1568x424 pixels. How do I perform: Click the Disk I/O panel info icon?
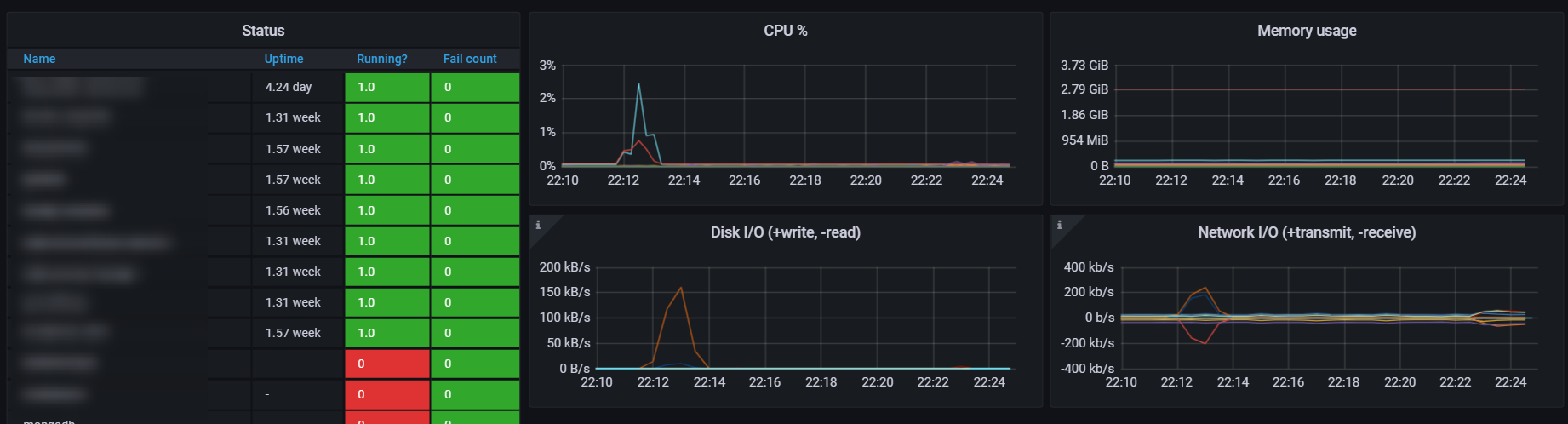(538, 225)
